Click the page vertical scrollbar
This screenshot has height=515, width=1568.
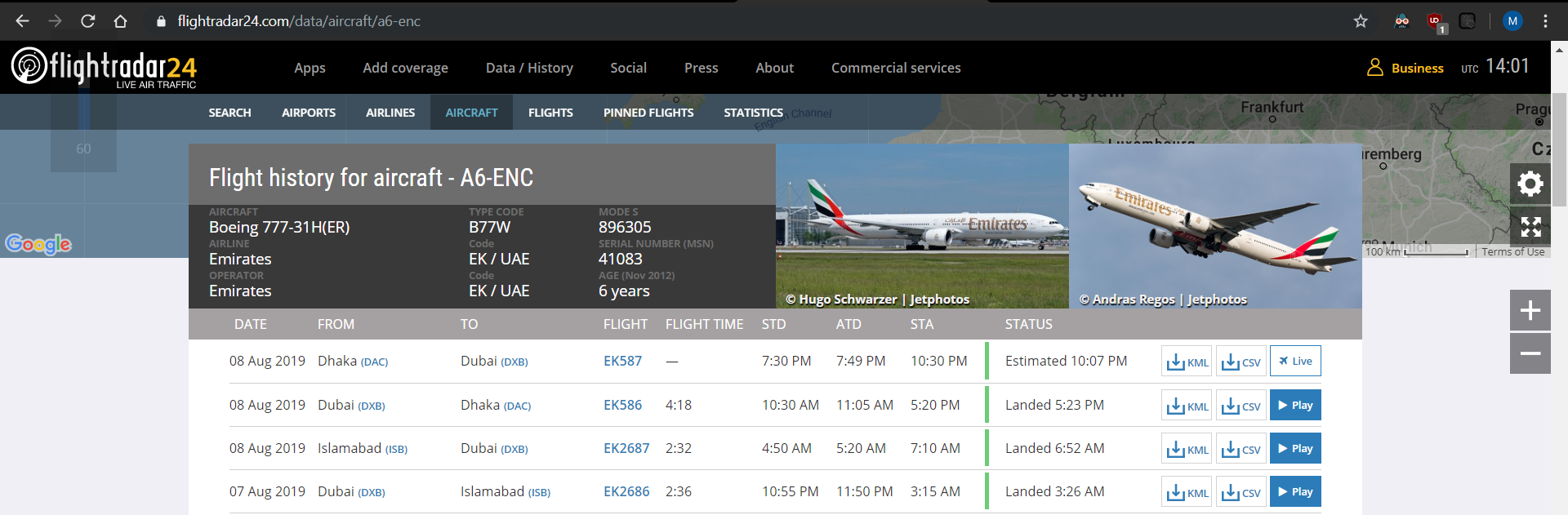[x=1559, y=151]
